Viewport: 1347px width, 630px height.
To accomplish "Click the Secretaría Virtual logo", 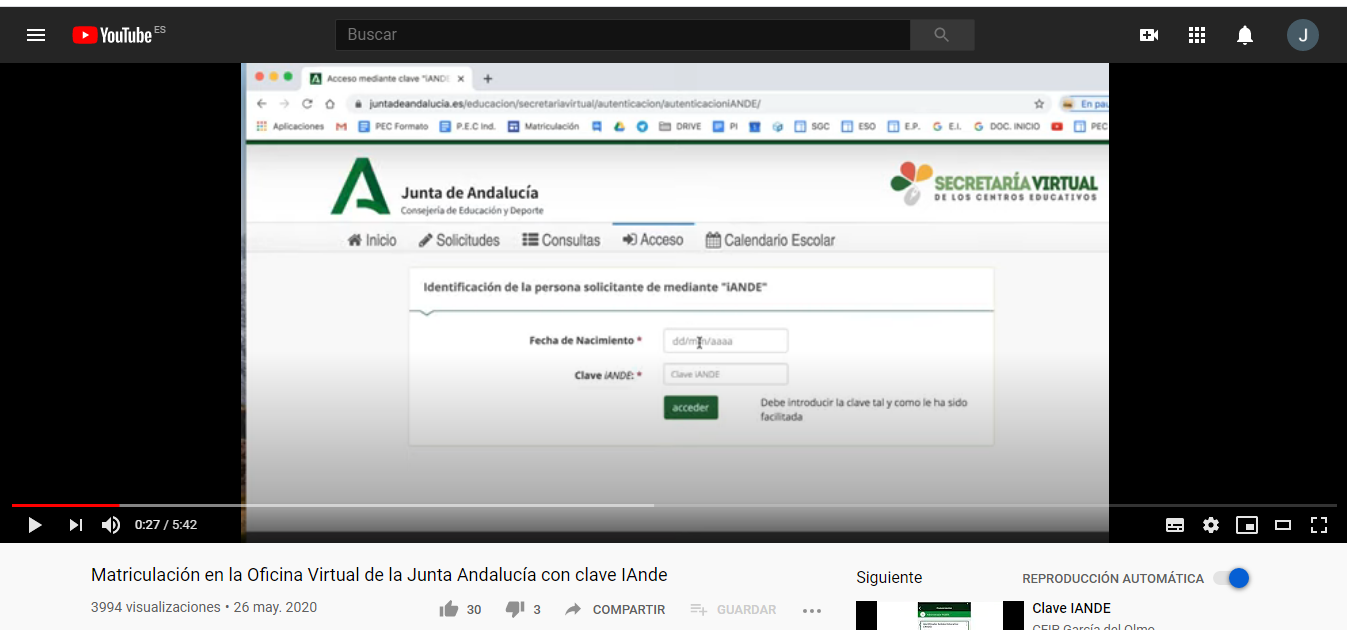I will (x=994, y=183).
